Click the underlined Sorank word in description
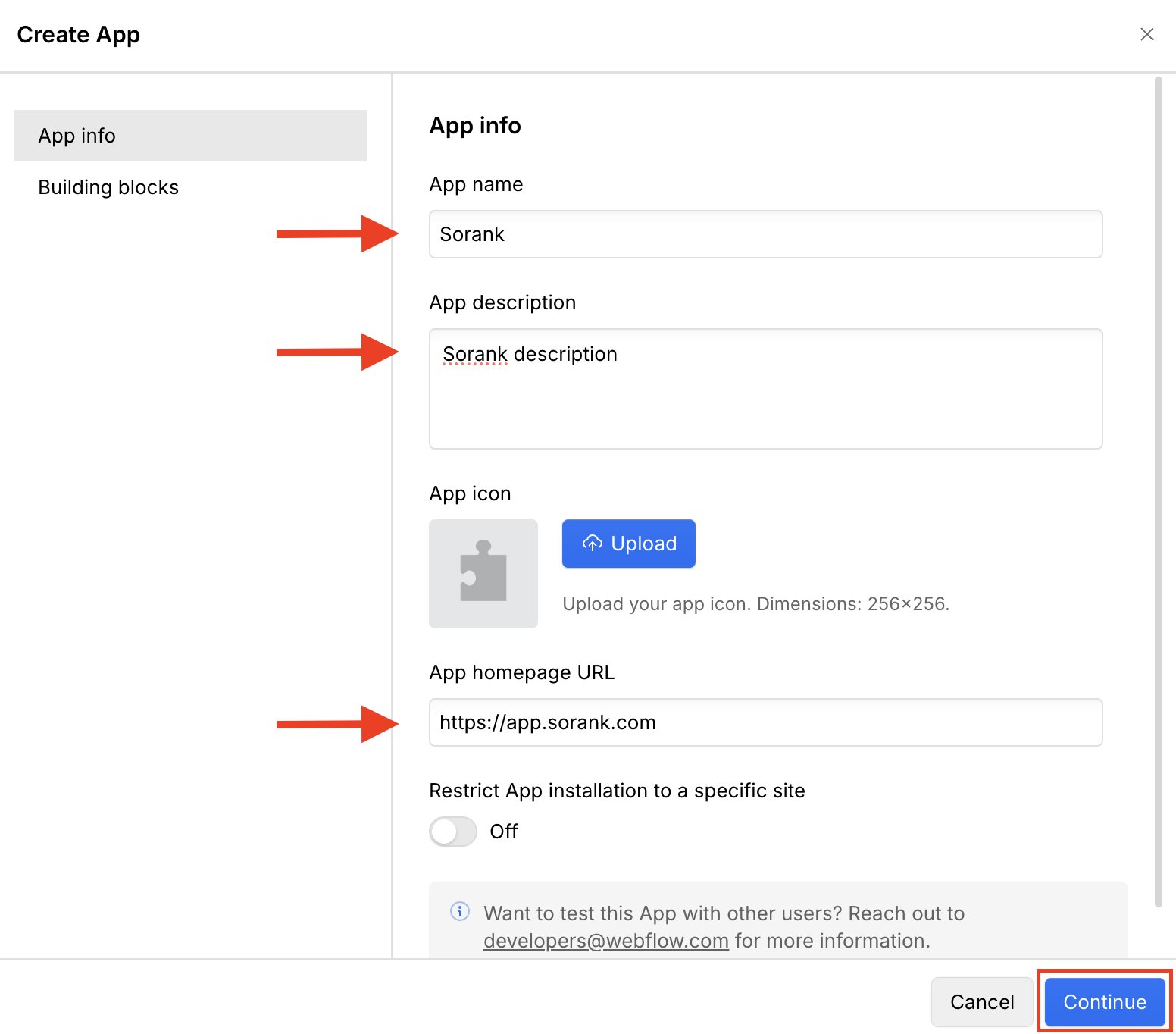This screenshot has width=1176, height=1034. [x=475, y=354]
